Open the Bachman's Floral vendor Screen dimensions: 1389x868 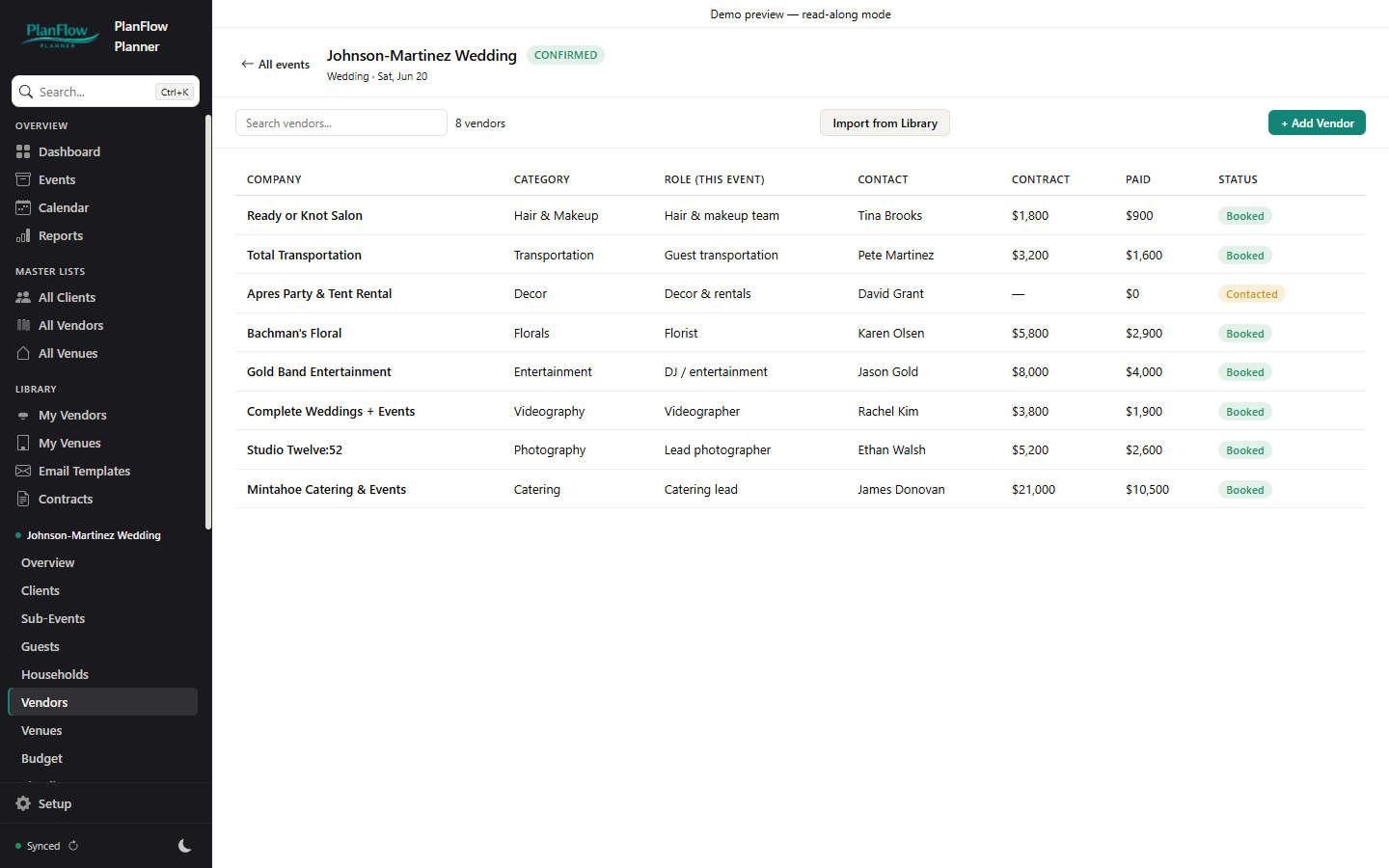pos(294,333)
